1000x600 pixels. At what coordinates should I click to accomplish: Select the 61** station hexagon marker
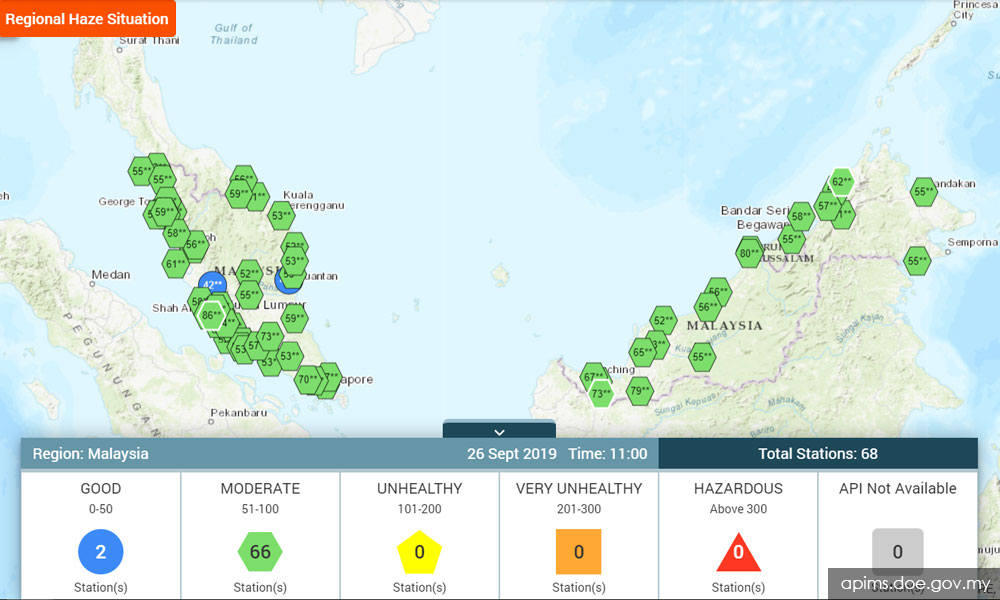(176, 262)
